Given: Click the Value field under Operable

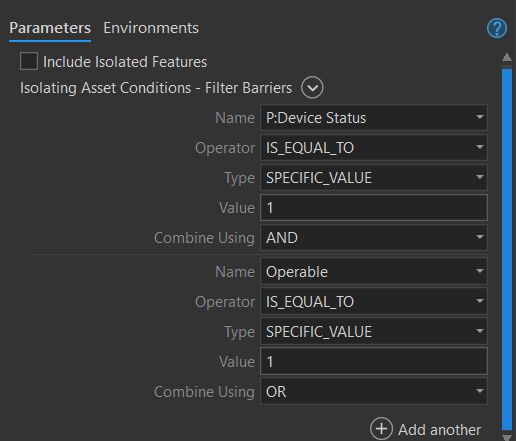Looking at the screenshot, I should (374, 361).
